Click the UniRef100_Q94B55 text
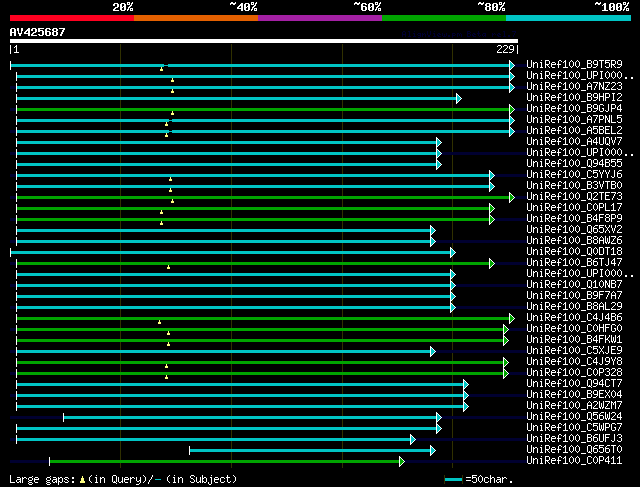This screenshot has width=640, height=487. pos(574,163)
